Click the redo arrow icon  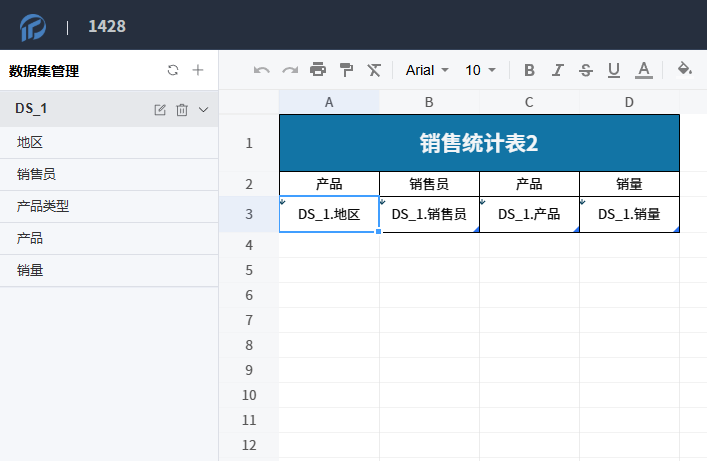[290, 70]
